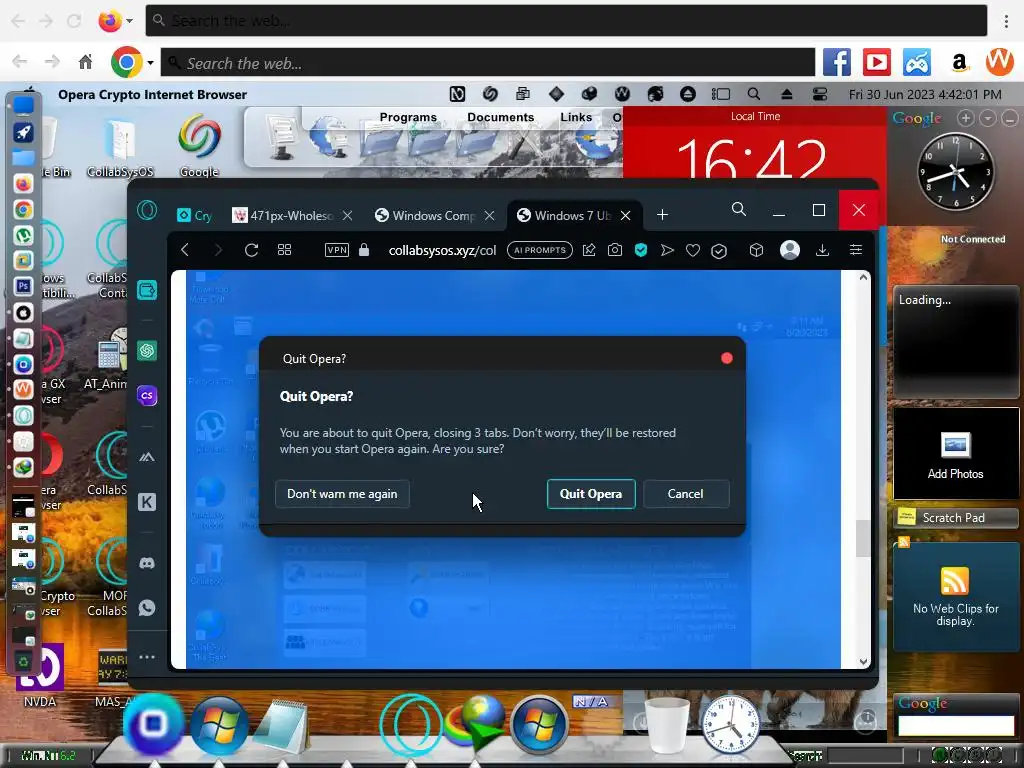Open Photoshop in left dock
Image resolution: width=1024 pixels, height=768 pixels.
(24, 286)
